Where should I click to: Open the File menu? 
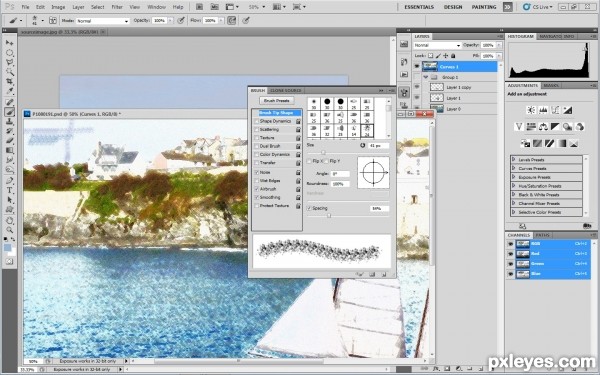tap(25, 7)
